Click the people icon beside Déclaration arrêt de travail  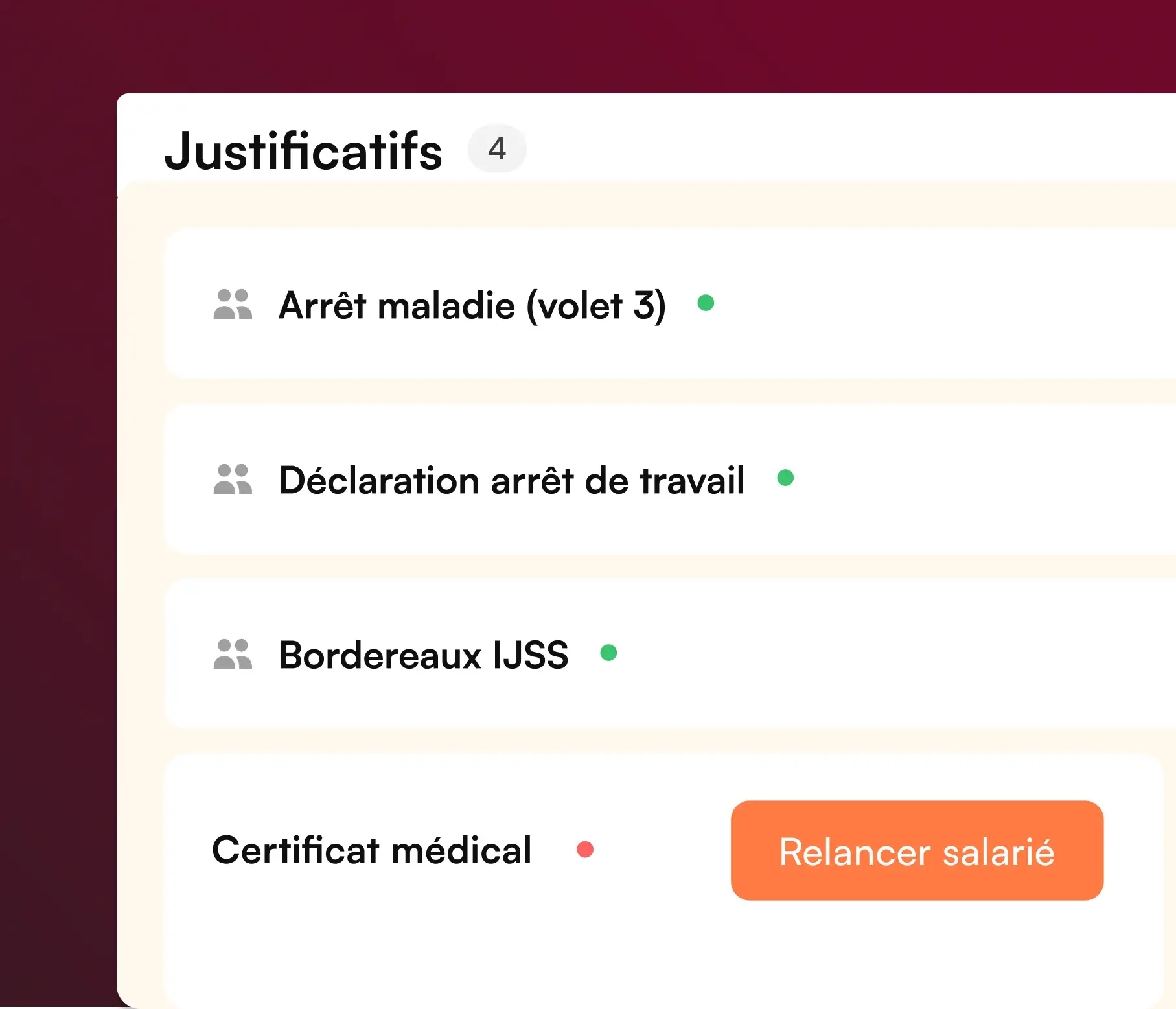pos(233,479)
